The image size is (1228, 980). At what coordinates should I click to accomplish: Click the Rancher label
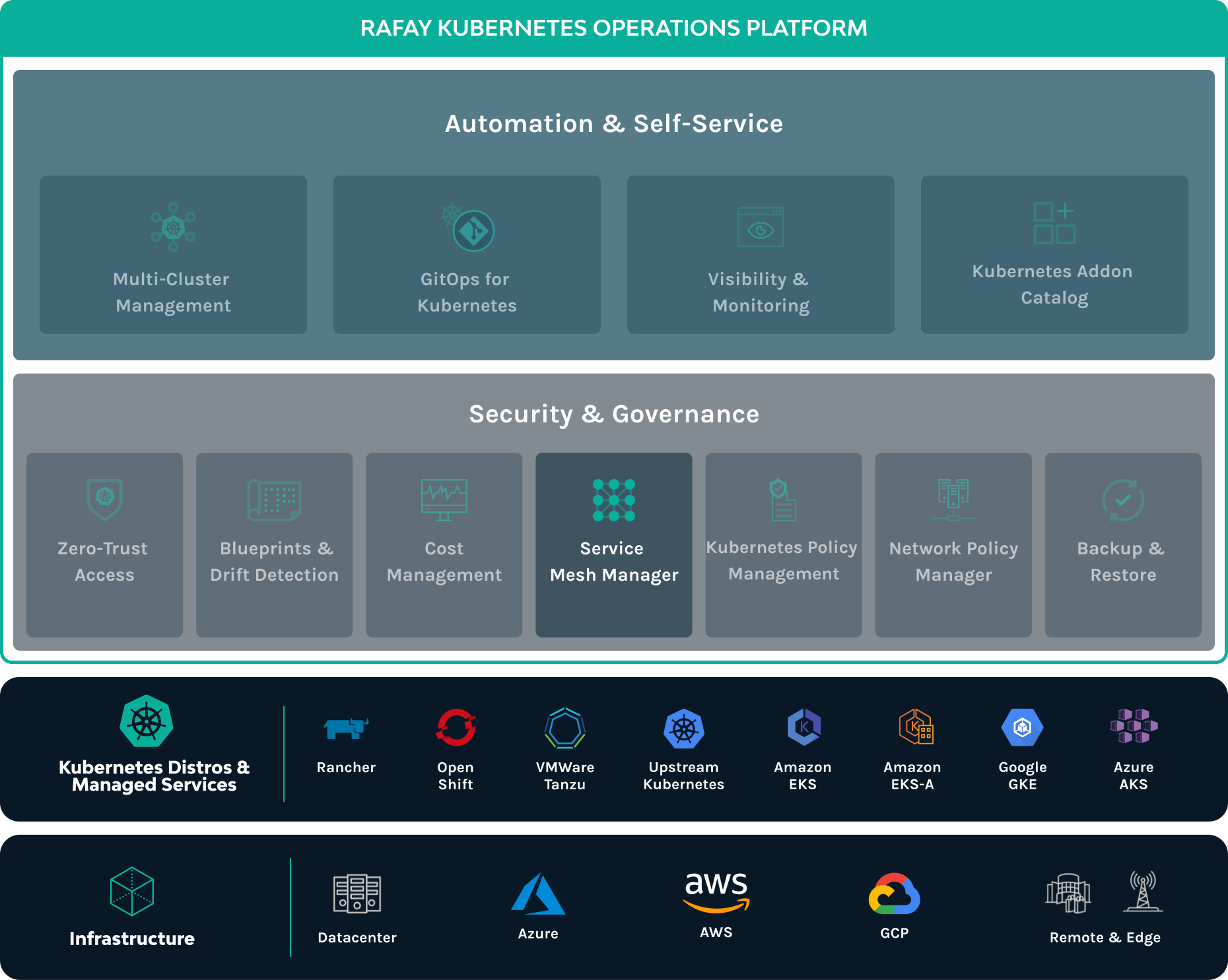pyautogui.click(x=346, y=767)
